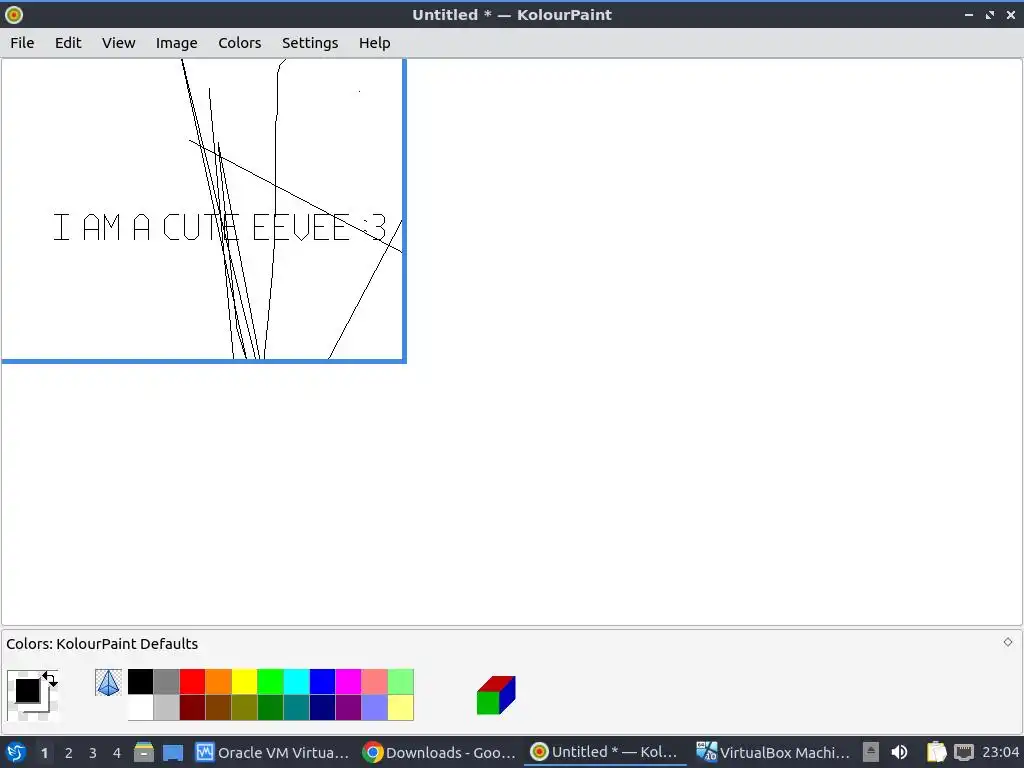Switch to Downloads Google Chrome taskbar window
This screenshot has height=768, width=1024.
(439, 752)
